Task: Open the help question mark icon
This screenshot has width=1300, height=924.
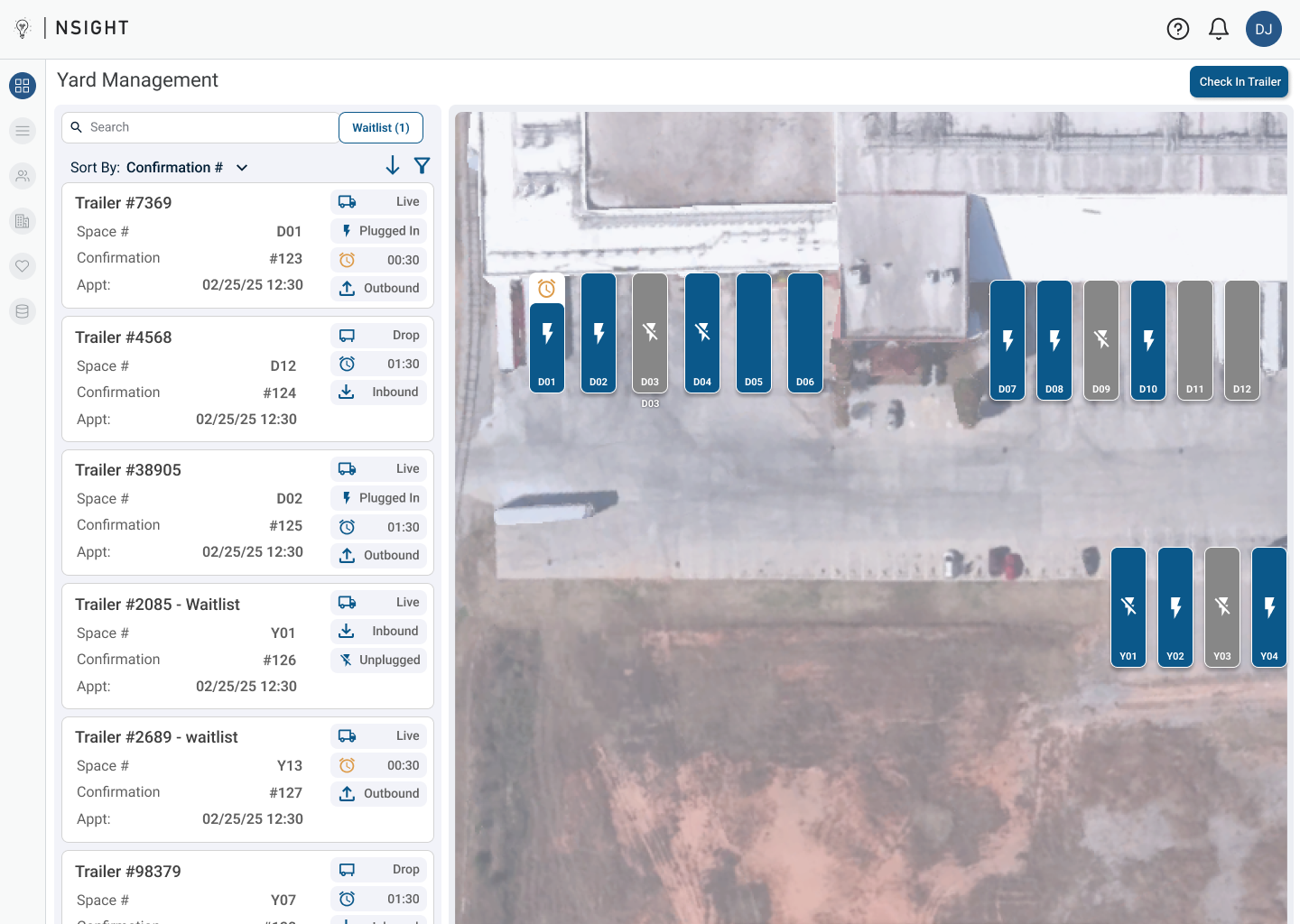Action: [x=1178, y=29]
